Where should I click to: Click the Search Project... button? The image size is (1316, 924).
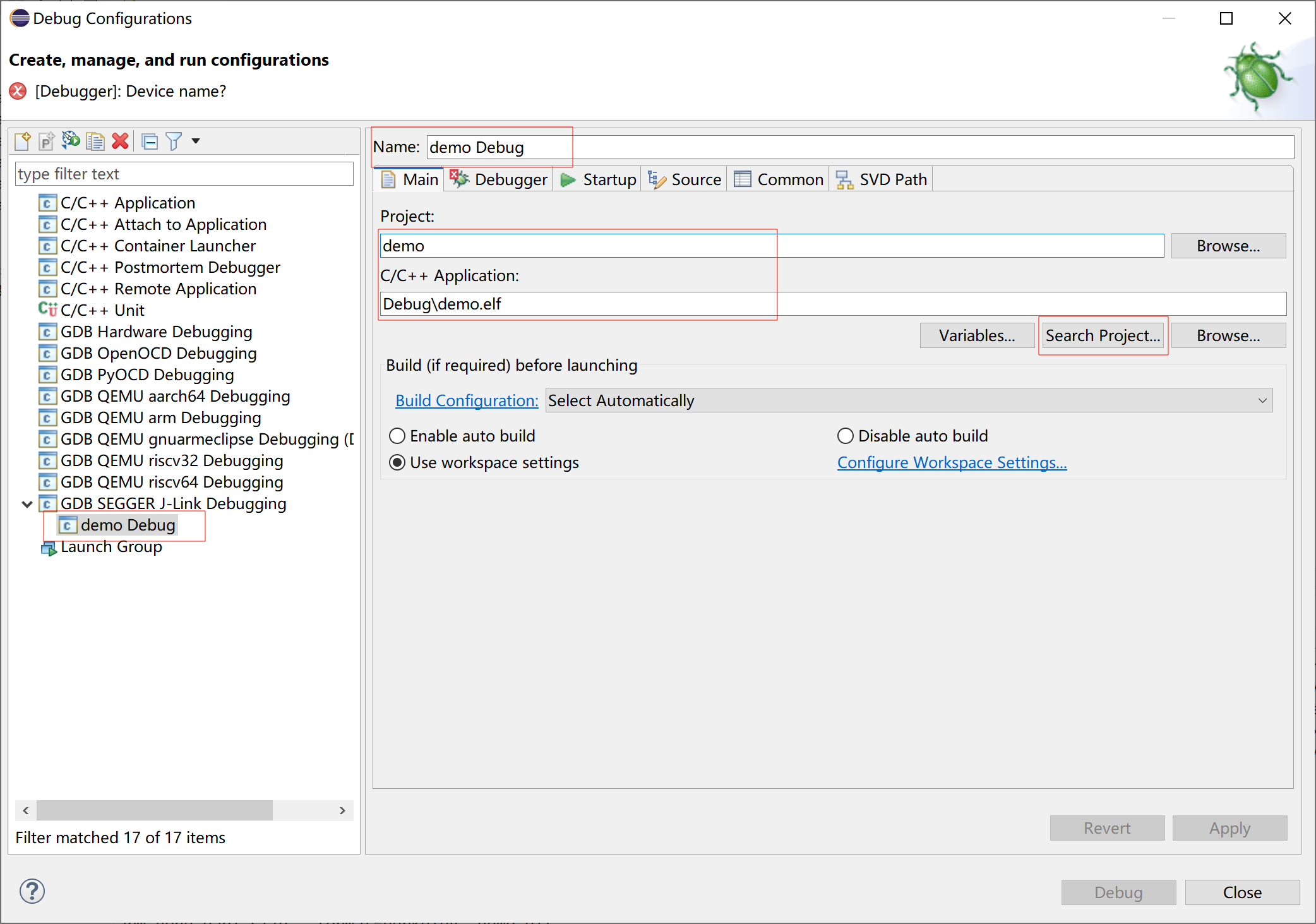pos(1103,335)
